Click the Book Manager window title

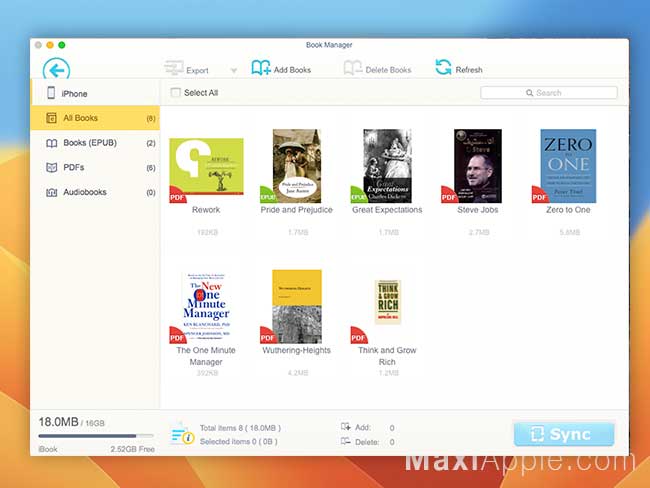tap(329, 45)
